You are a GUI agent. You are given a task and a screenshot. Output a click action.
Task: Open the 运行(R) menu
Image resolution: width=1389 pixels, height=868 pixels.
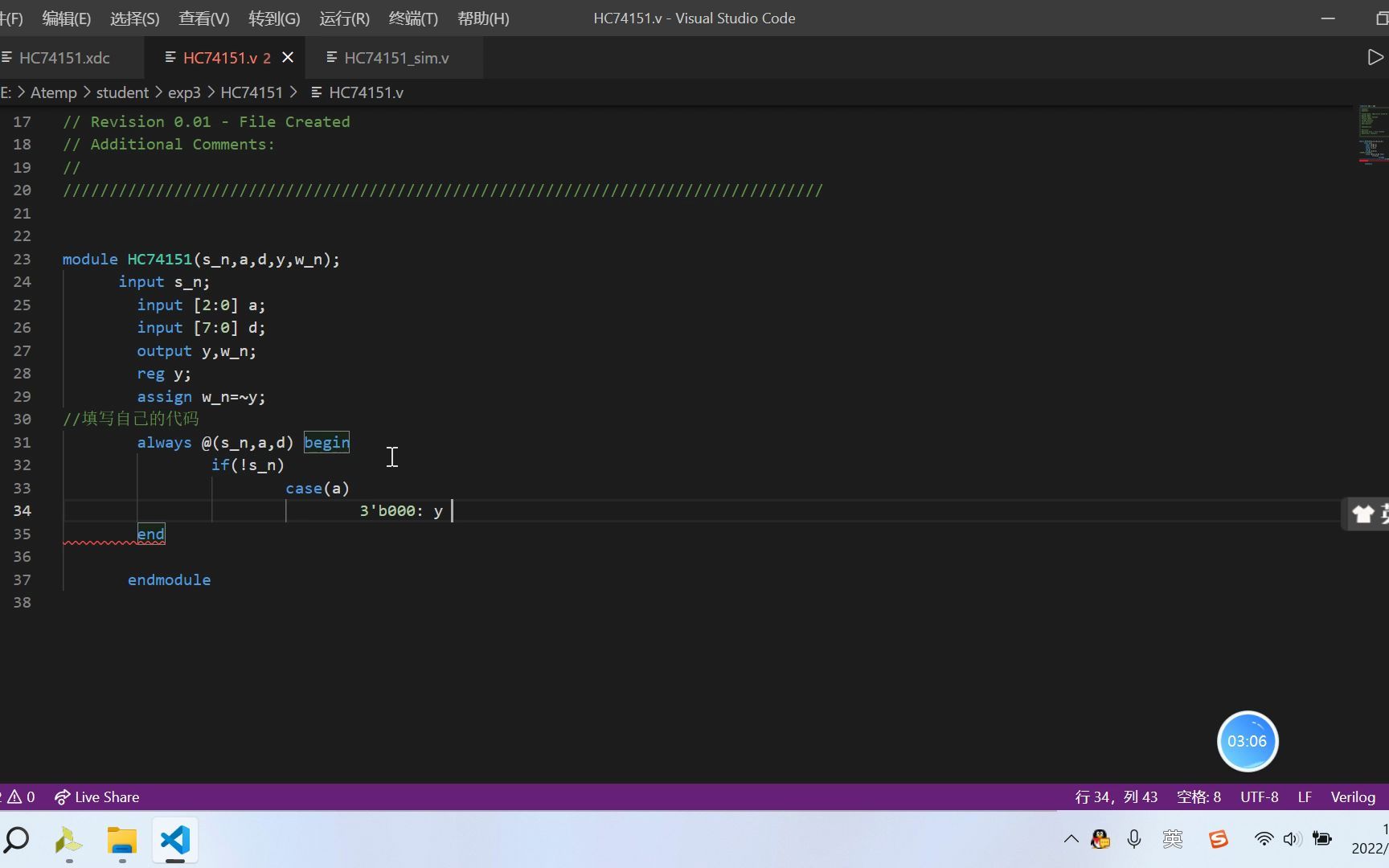pyautogui.click(x=344, y=18)
